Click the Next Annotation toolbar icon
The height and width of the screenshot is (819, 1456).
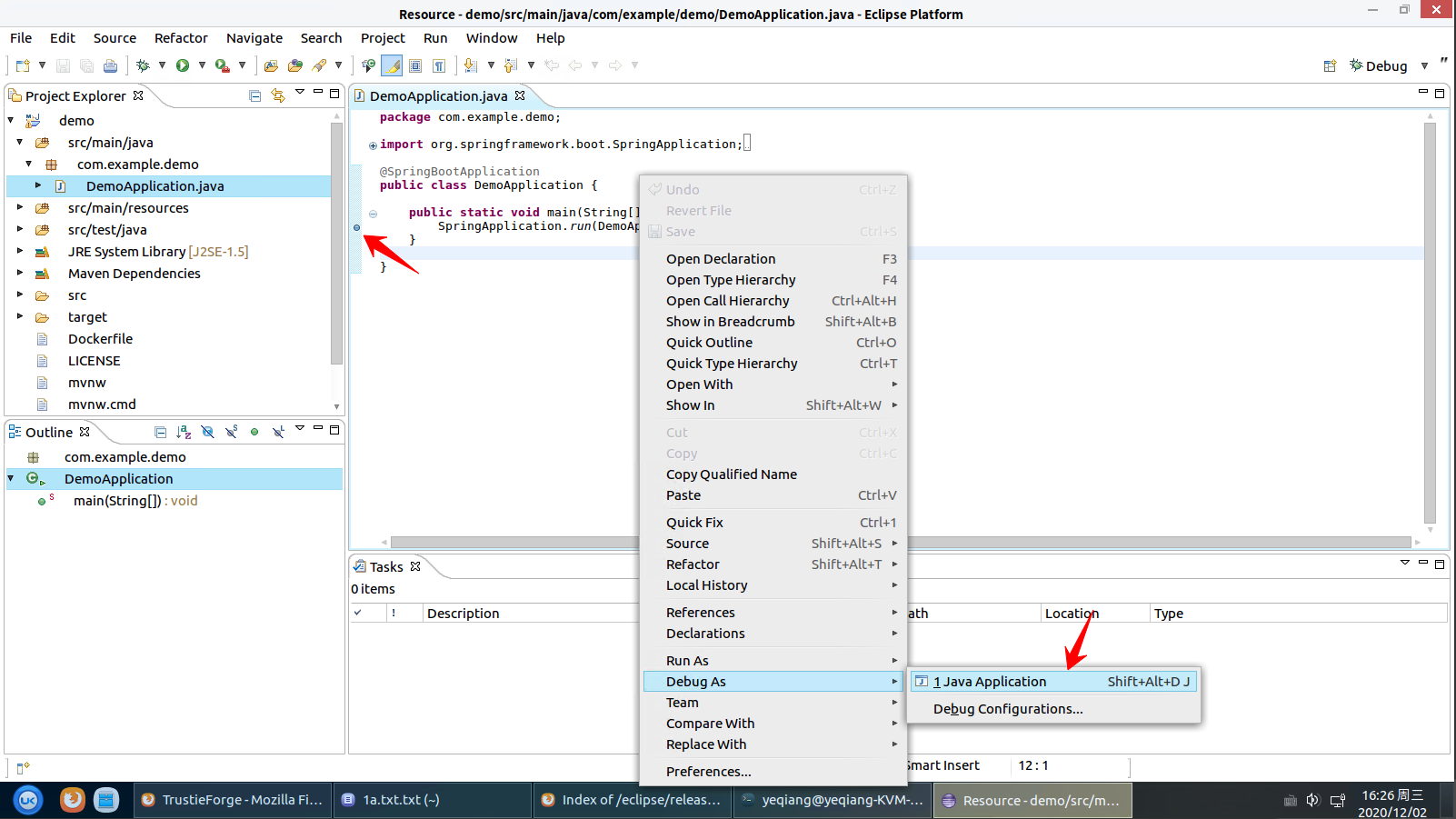point(470,65)
